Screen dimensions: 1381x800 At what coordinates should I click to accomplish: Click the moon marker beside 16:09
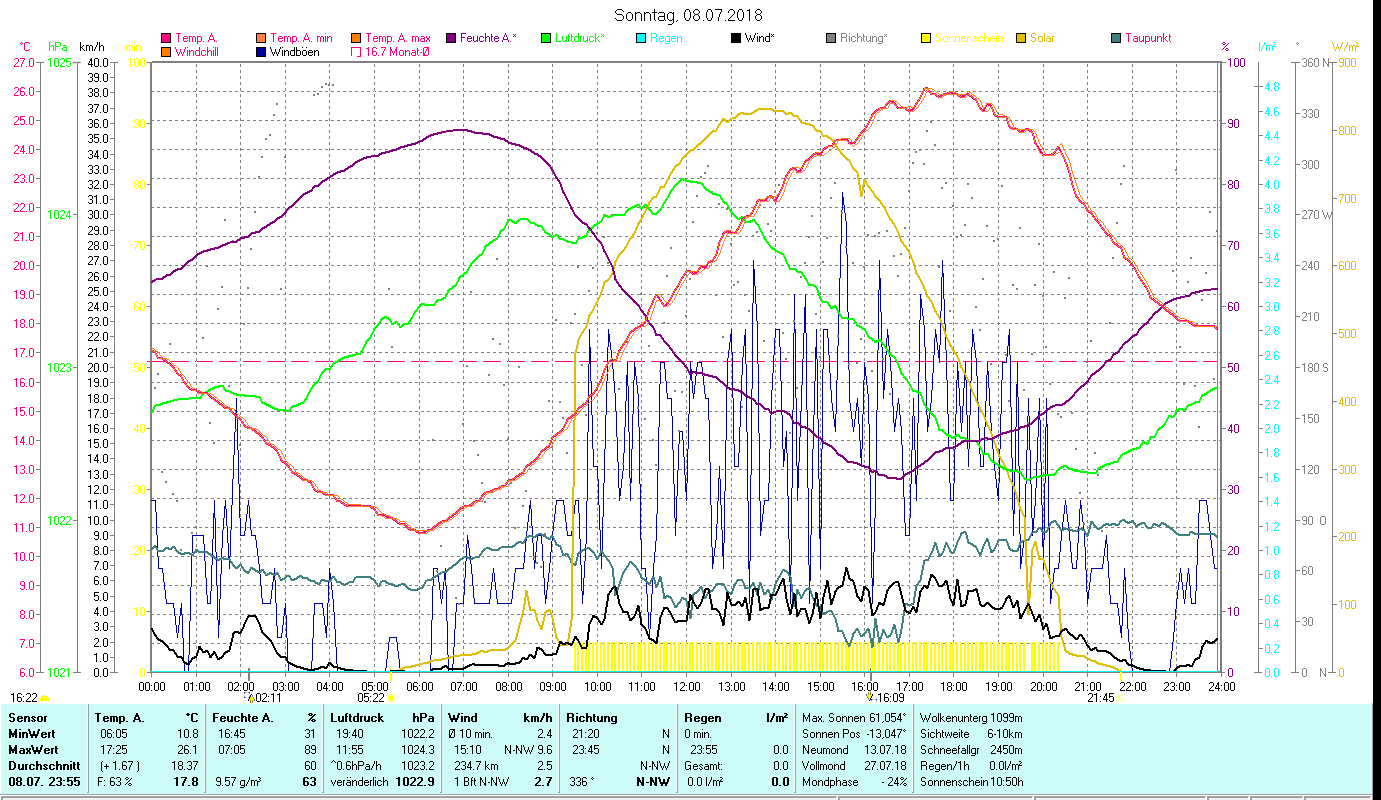click(871, 698)
